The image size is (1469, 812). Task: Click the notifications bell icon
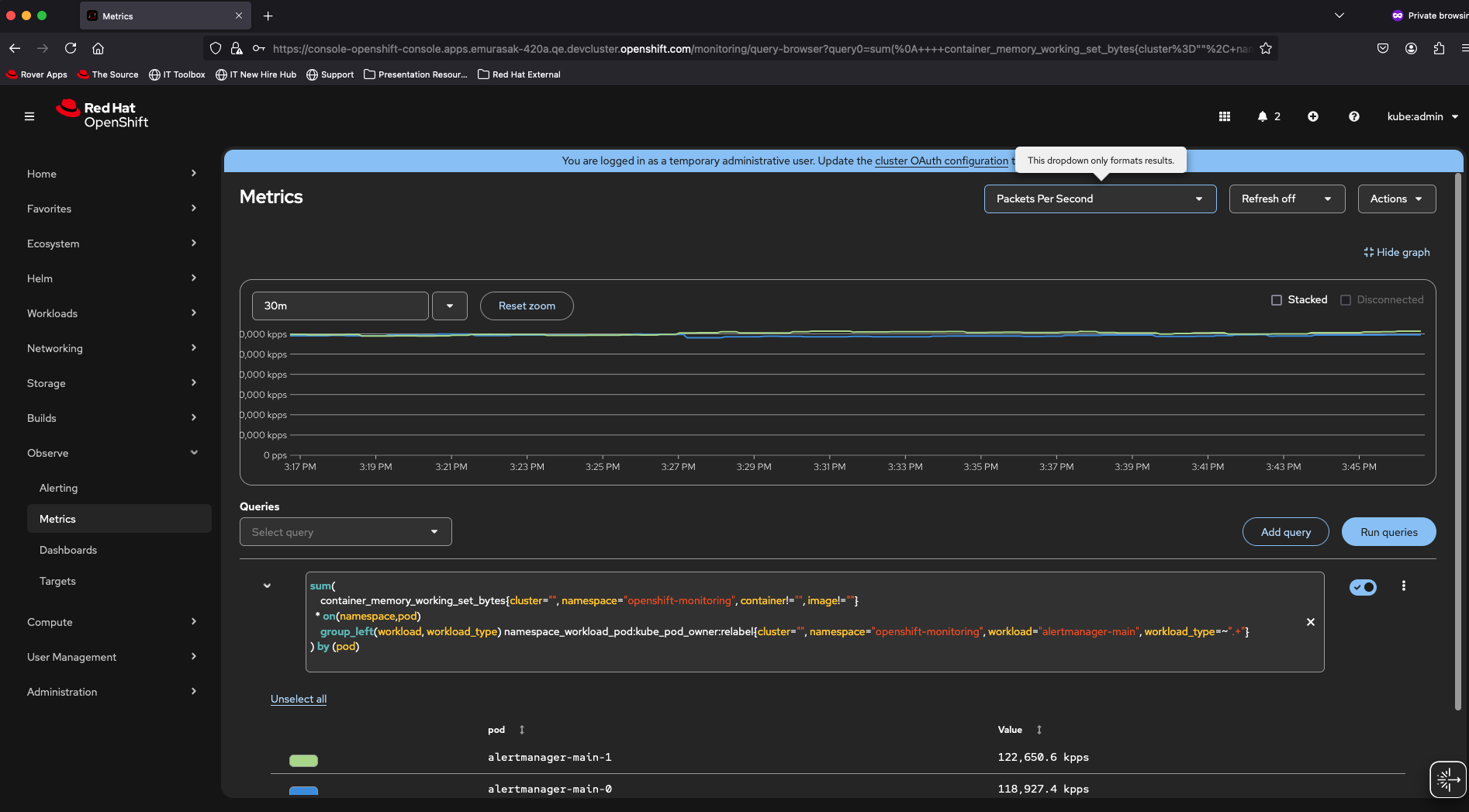tap(1263, 116)
